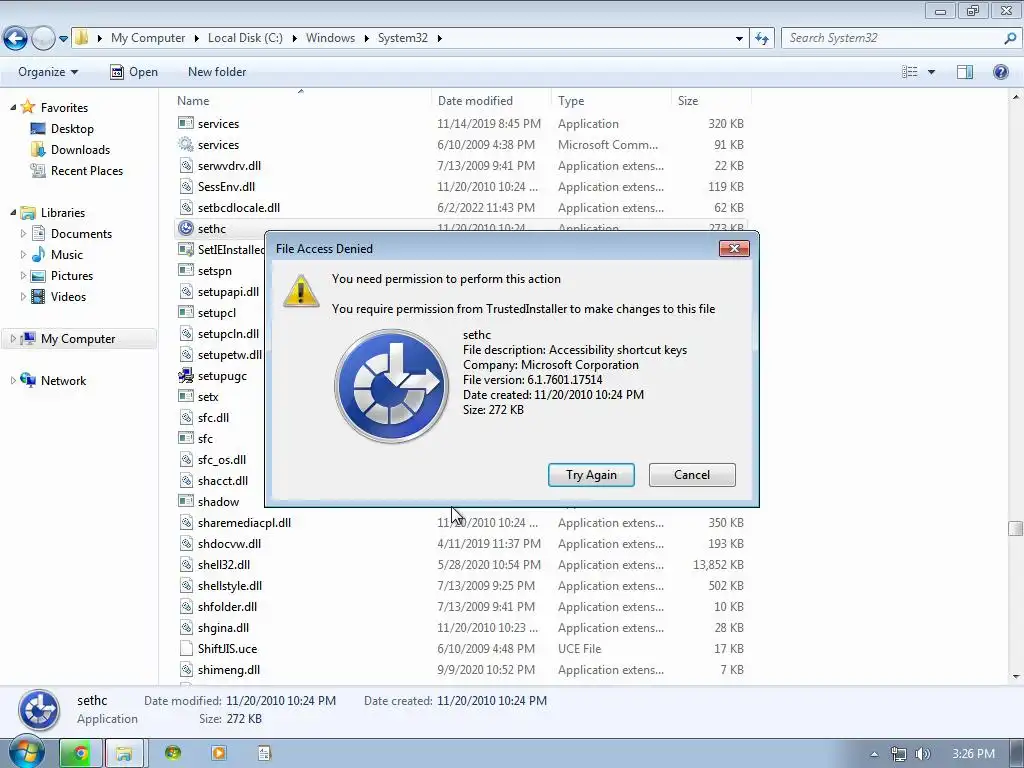Select shimeng.dll file

coord(229,669)
